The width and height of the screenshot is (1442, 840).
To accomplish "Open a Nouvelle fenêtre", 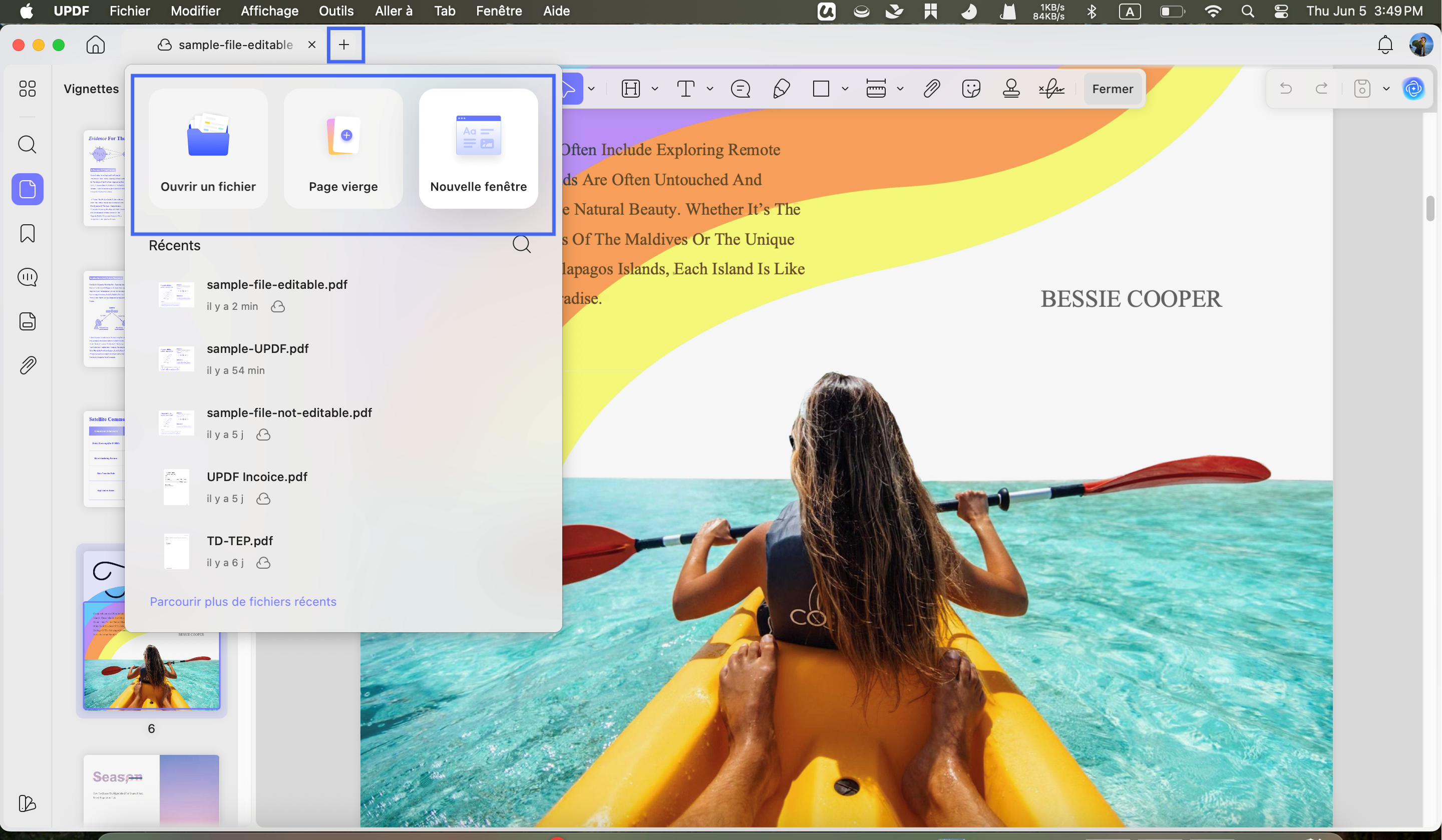I will click(478, 148).
